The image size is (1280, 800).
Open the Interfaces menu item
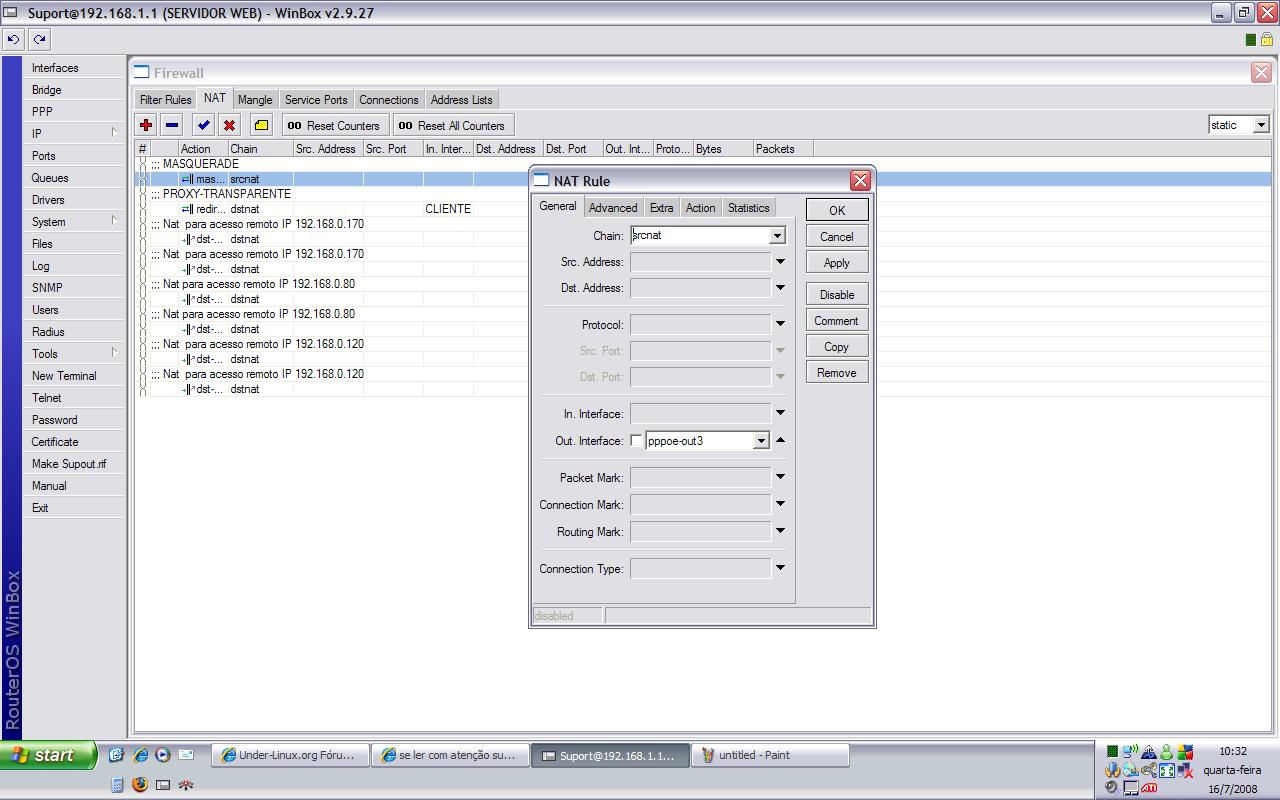[74, 68]
